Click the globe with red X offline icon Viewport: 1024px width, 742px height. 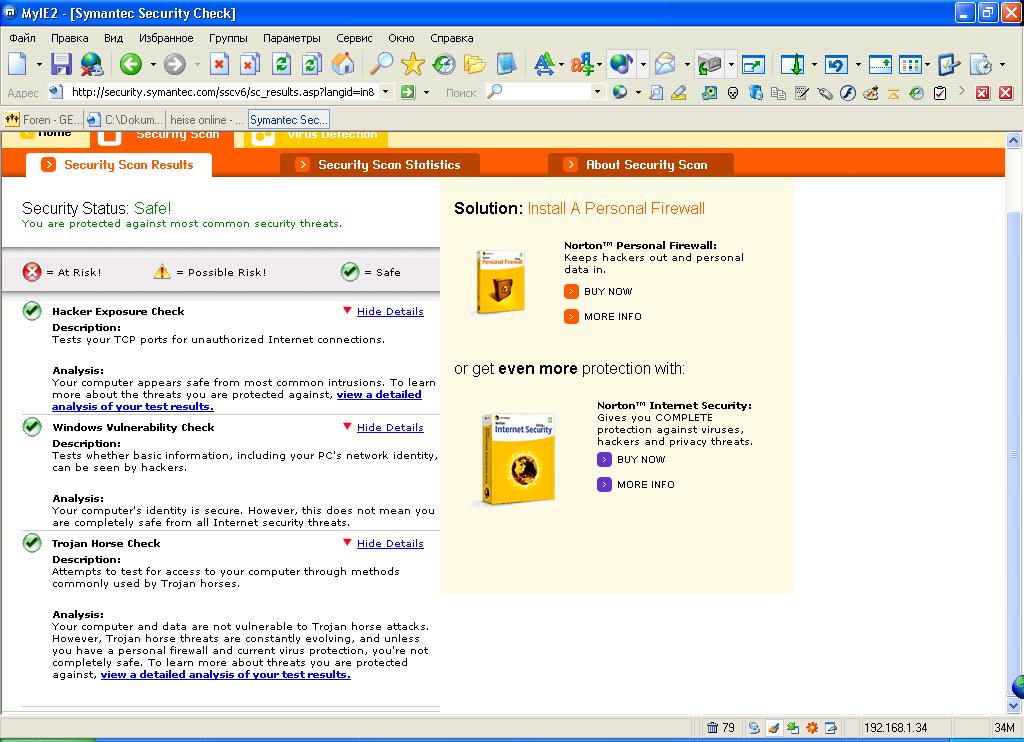click(92, 64)
